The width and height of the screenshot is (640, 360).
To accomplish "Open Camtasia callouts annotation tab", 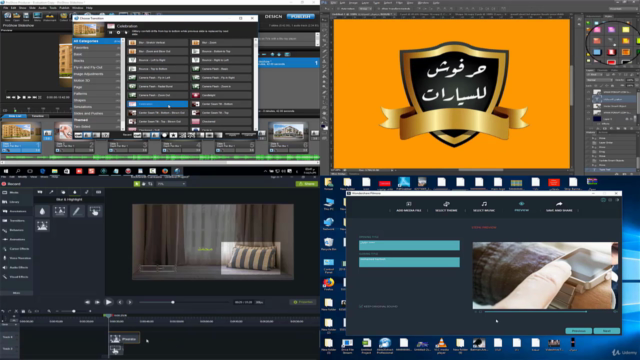I will (40, 192).
